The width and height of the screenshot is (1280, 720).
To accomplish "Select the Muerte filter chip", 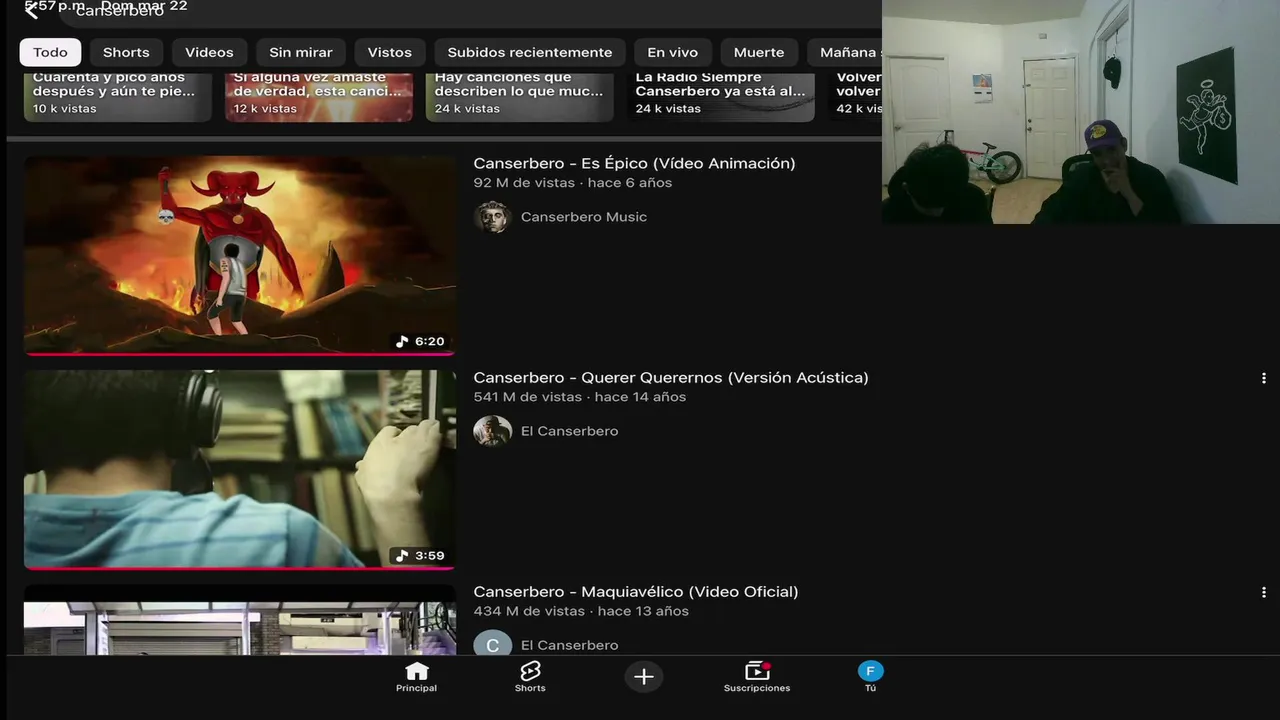I will pos(759,52).
